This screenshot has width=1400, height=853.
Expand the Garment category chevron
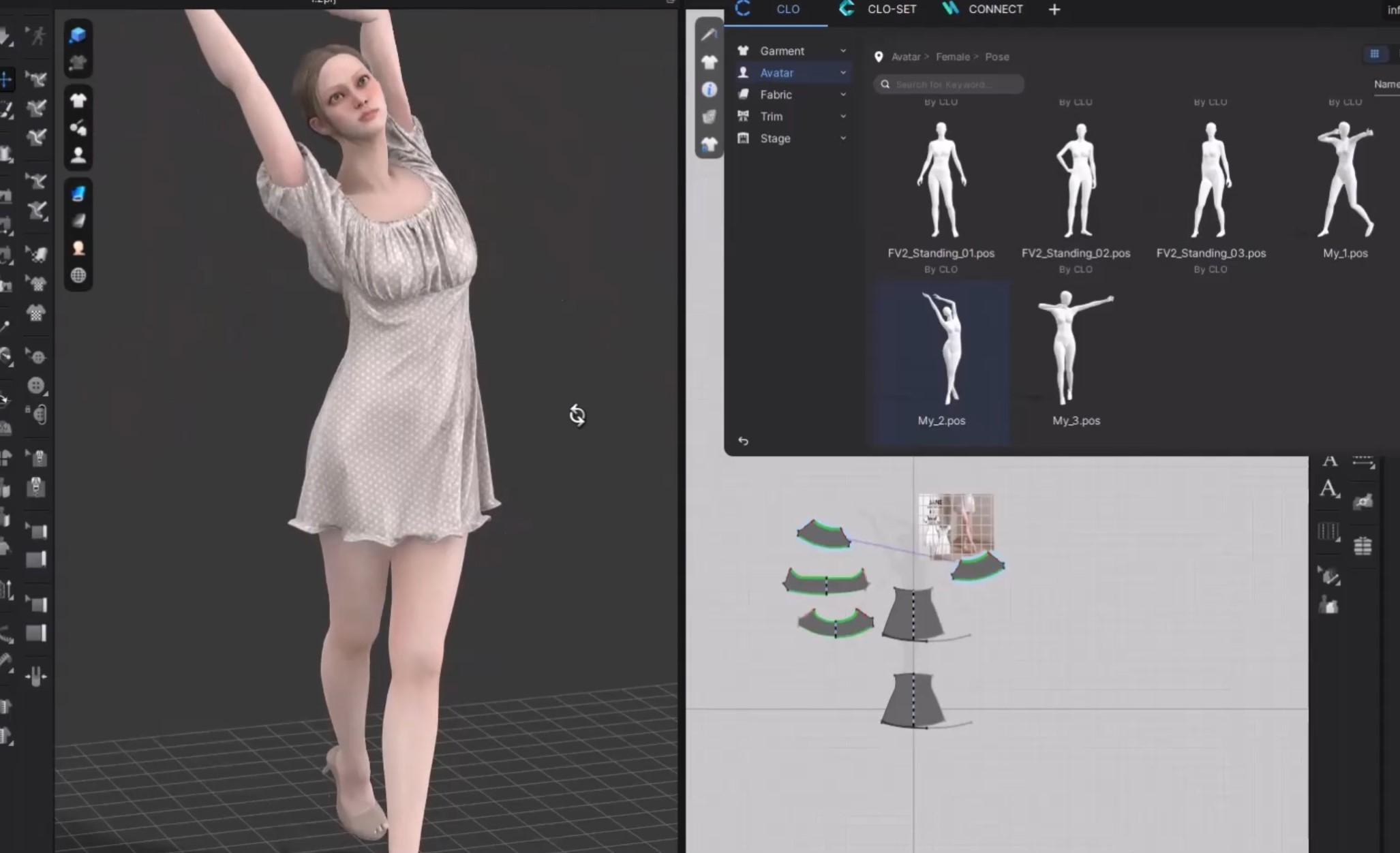(843, 51)
